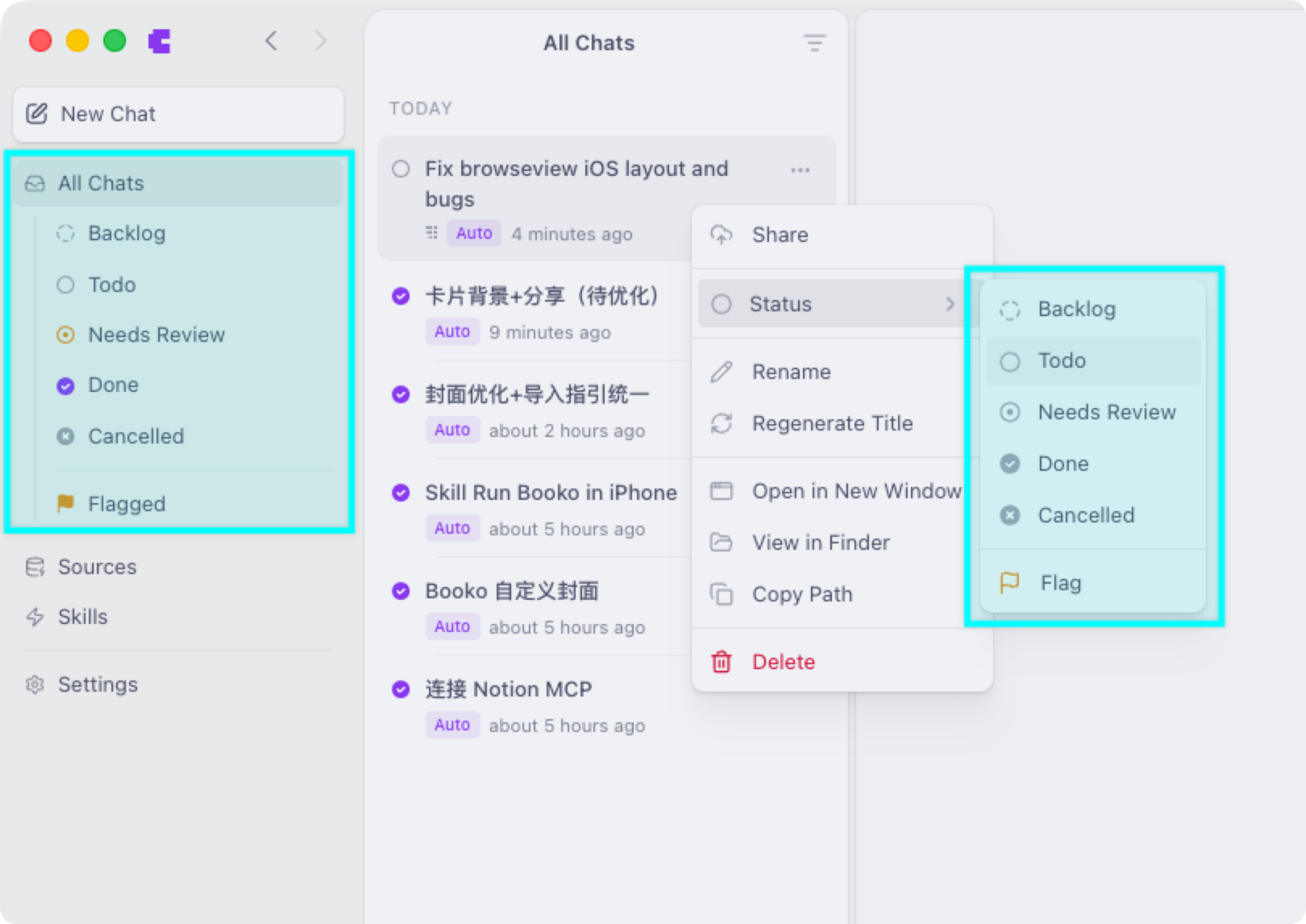Screen dimensions: 1306x924
Task: Toggle status circle of Fix browseview chat
Action: (401, 169)
